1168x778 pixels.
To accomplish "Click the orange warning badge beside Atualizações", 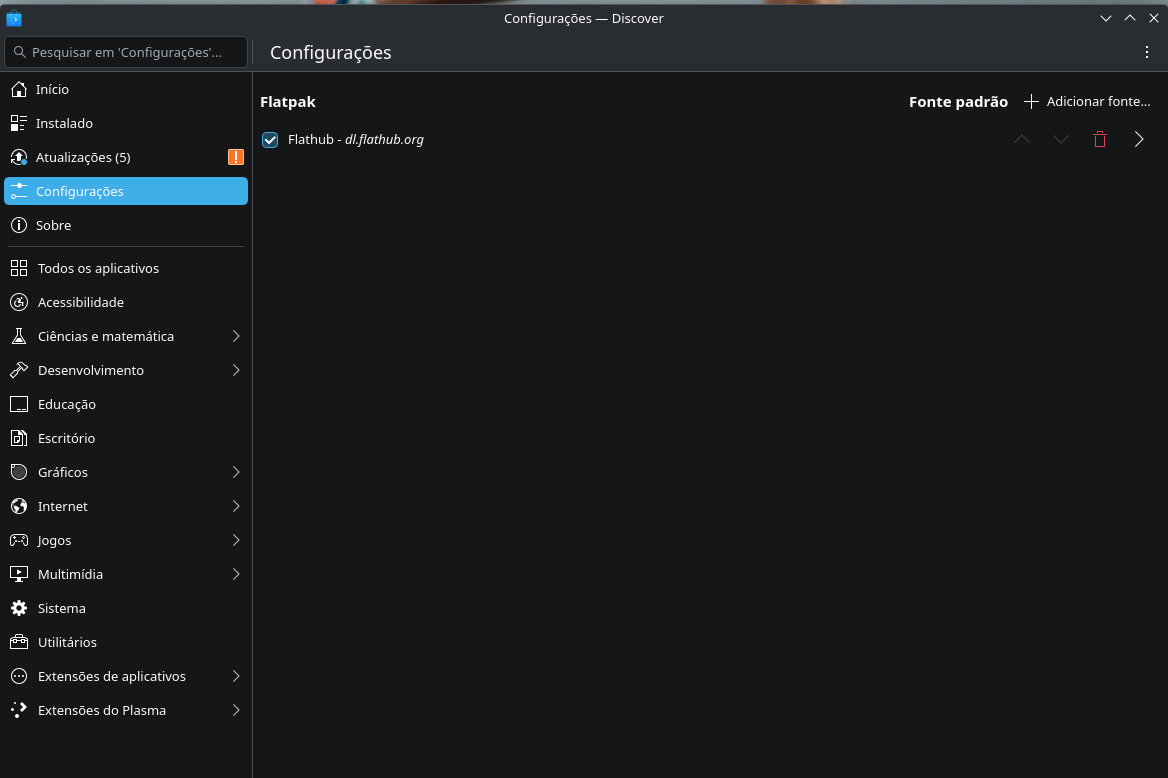I will pos(235,157).
